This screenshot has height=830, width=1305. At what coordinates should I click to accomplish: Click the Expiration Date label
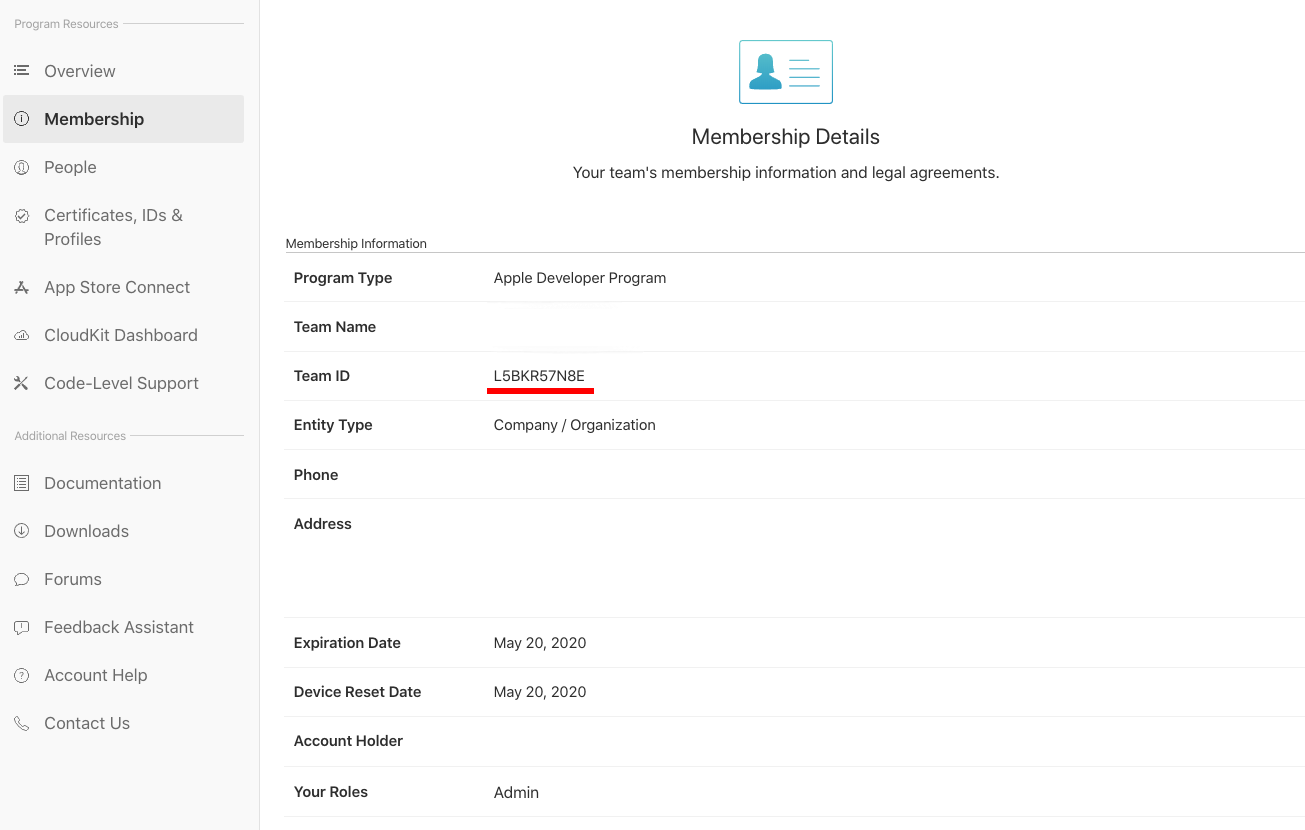point(347,643)
